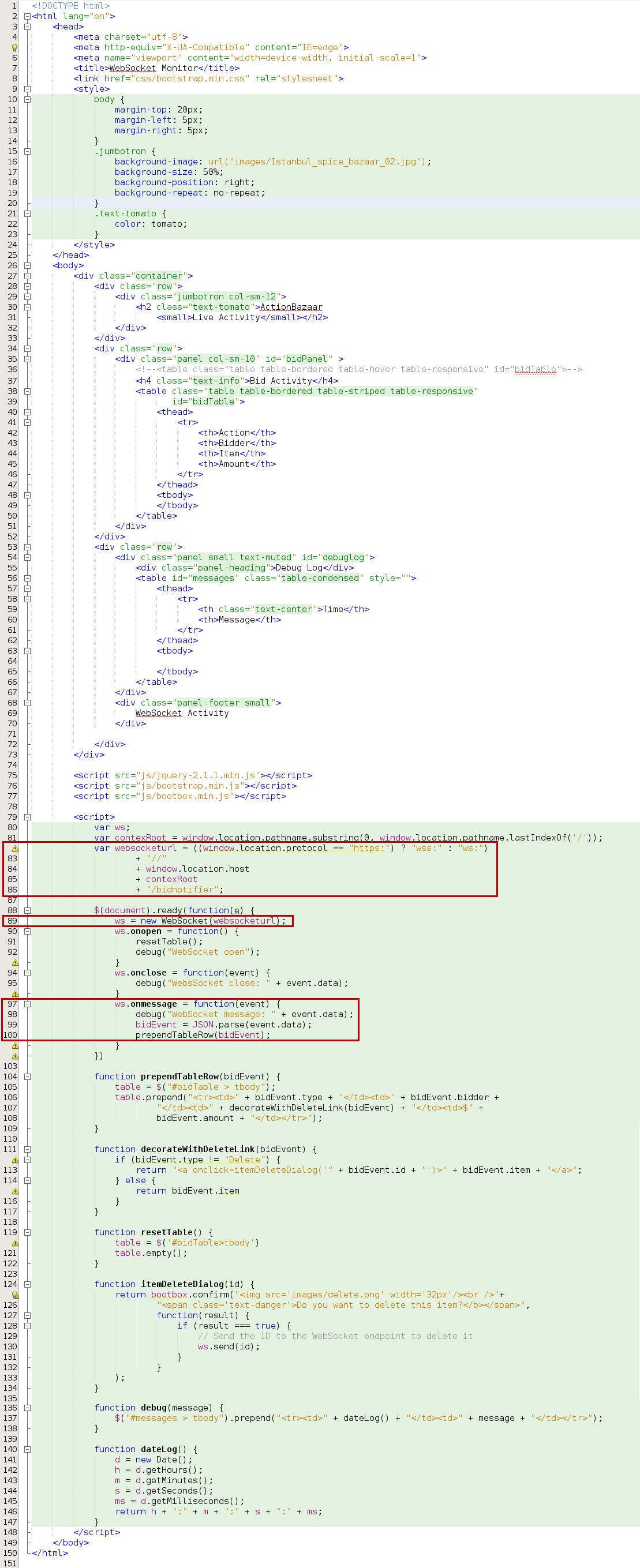Click the 'resetTable();' call inside ws.onopen
This screenshot has width=640, height=1568.
tap(169, 941)
